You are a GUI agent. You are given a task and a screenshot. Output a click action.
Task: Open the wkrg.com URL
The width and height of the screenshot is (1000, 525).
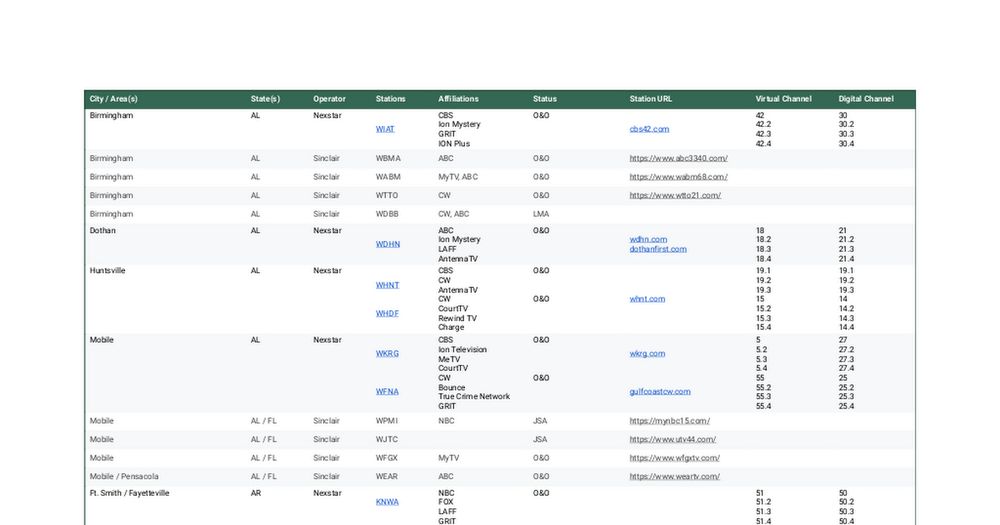647,354
